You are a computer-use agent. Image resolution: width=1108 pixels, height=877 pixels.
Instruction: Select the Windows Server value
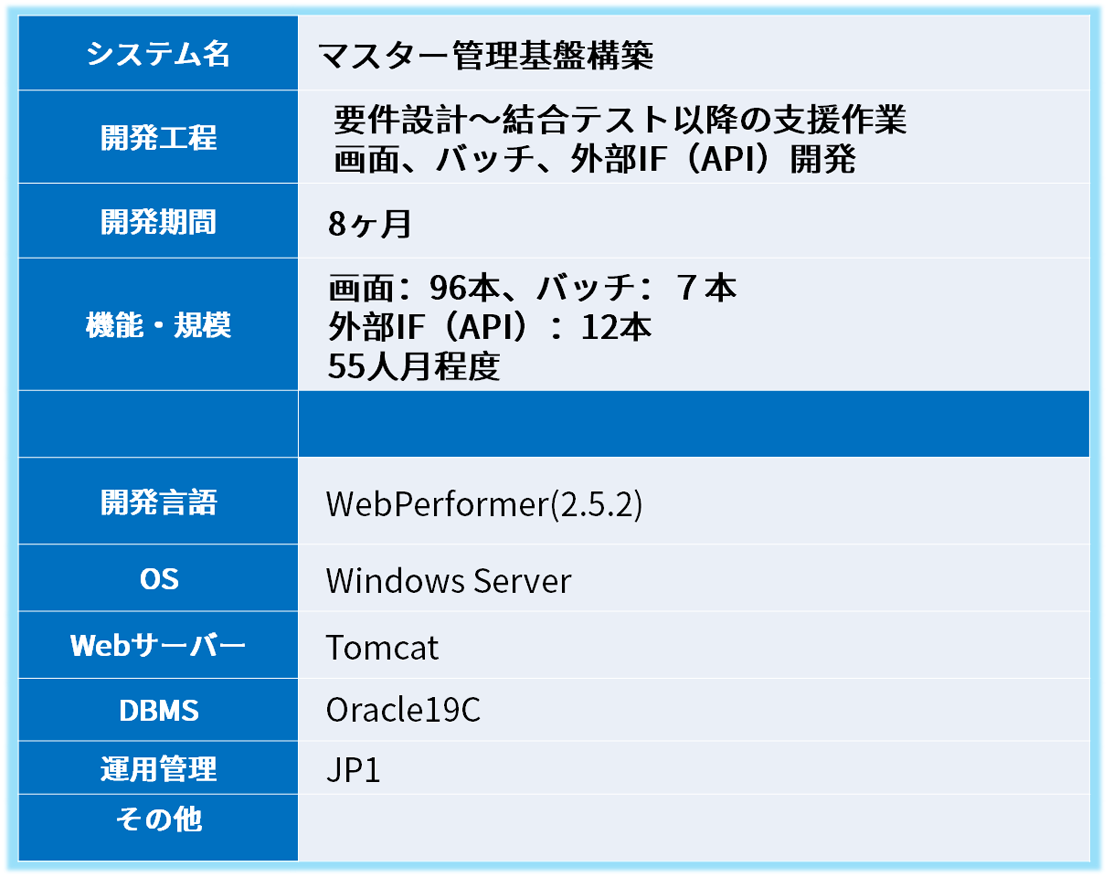point(448,580)
